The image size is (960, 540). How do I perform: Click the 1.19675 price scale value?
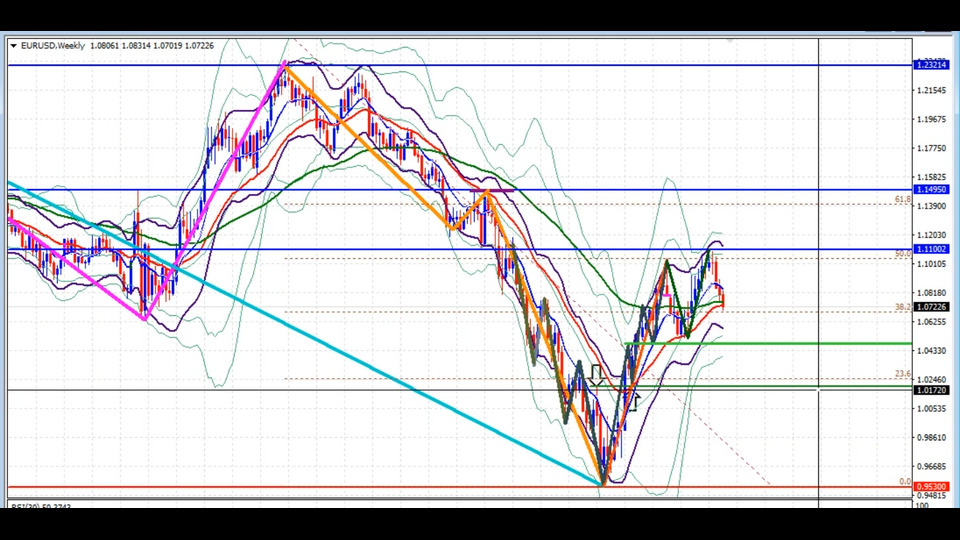click(x=931, y=119)
